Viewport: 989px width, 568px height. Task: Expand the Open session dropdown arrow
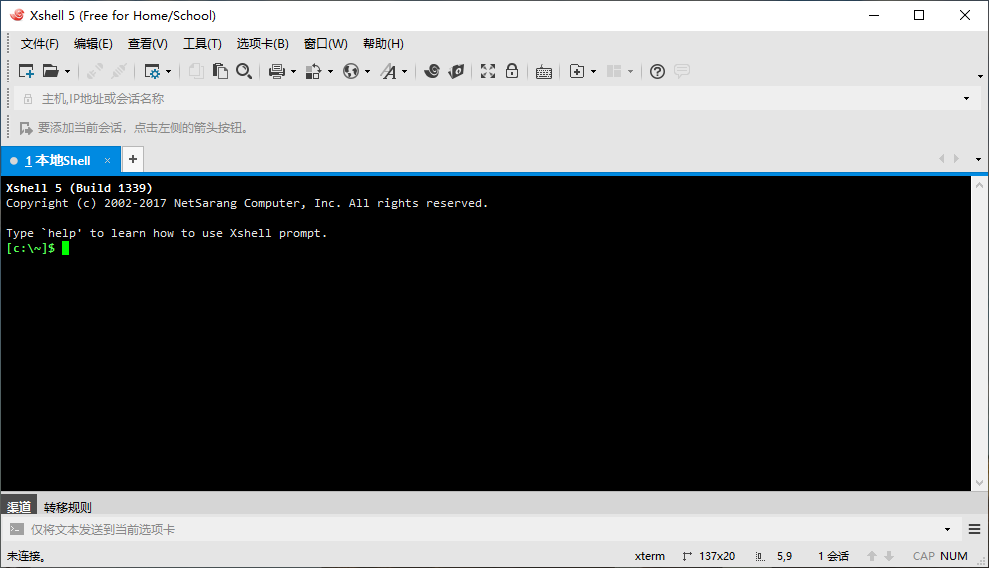[x=67, y=72]
